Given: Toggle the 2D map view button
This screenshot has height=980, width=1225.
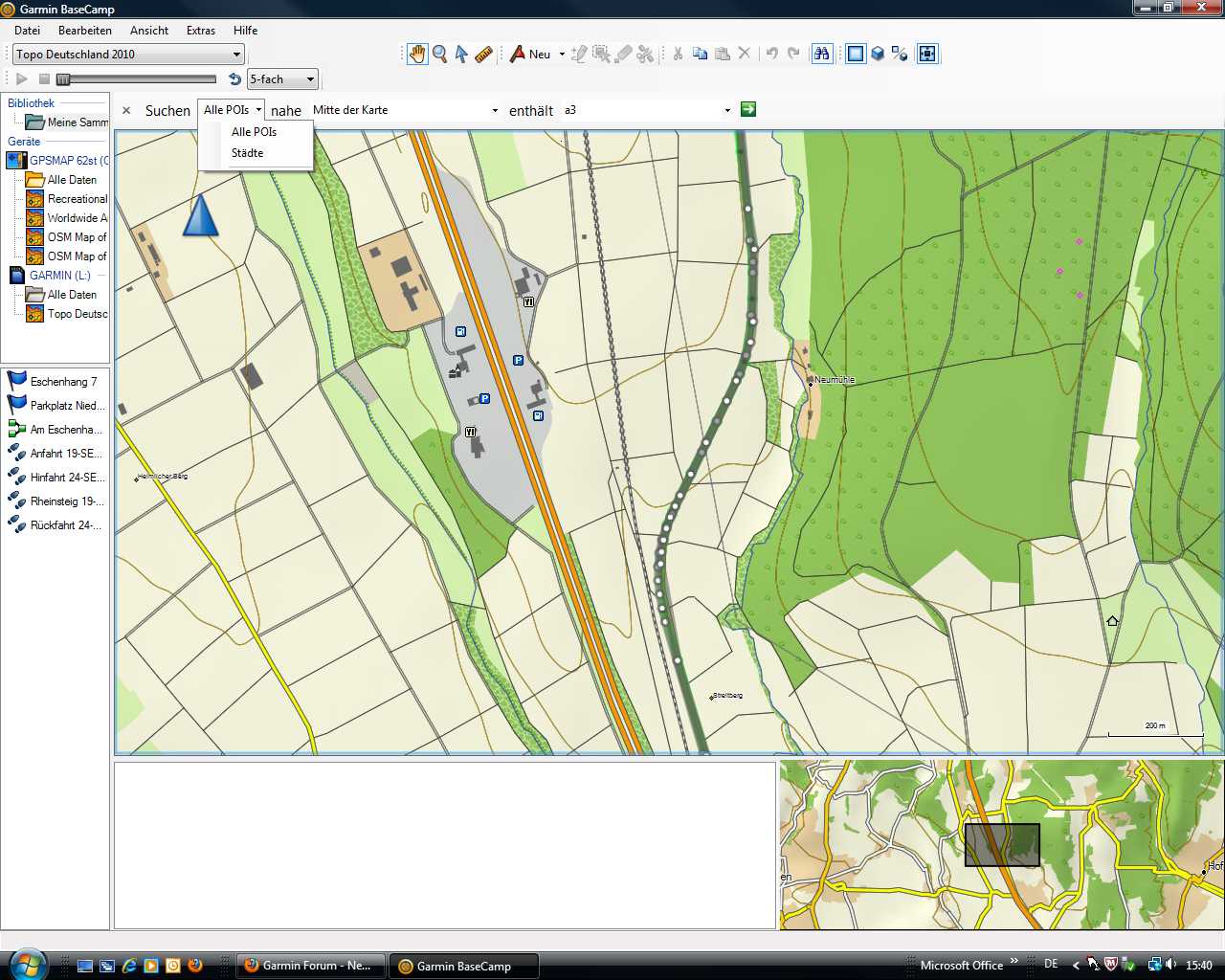Looking at the screenshot, I should pyautogui.click(x=856, y=54).
